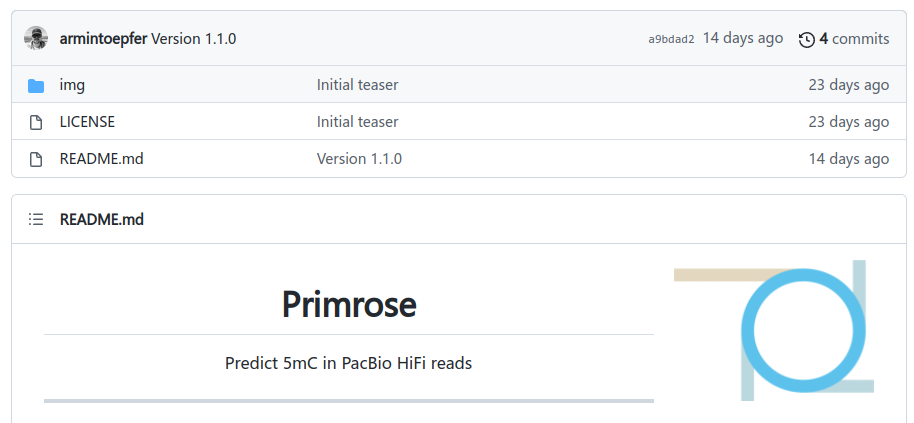Click armintoepfer's avatar image

(x=36, y=39)
